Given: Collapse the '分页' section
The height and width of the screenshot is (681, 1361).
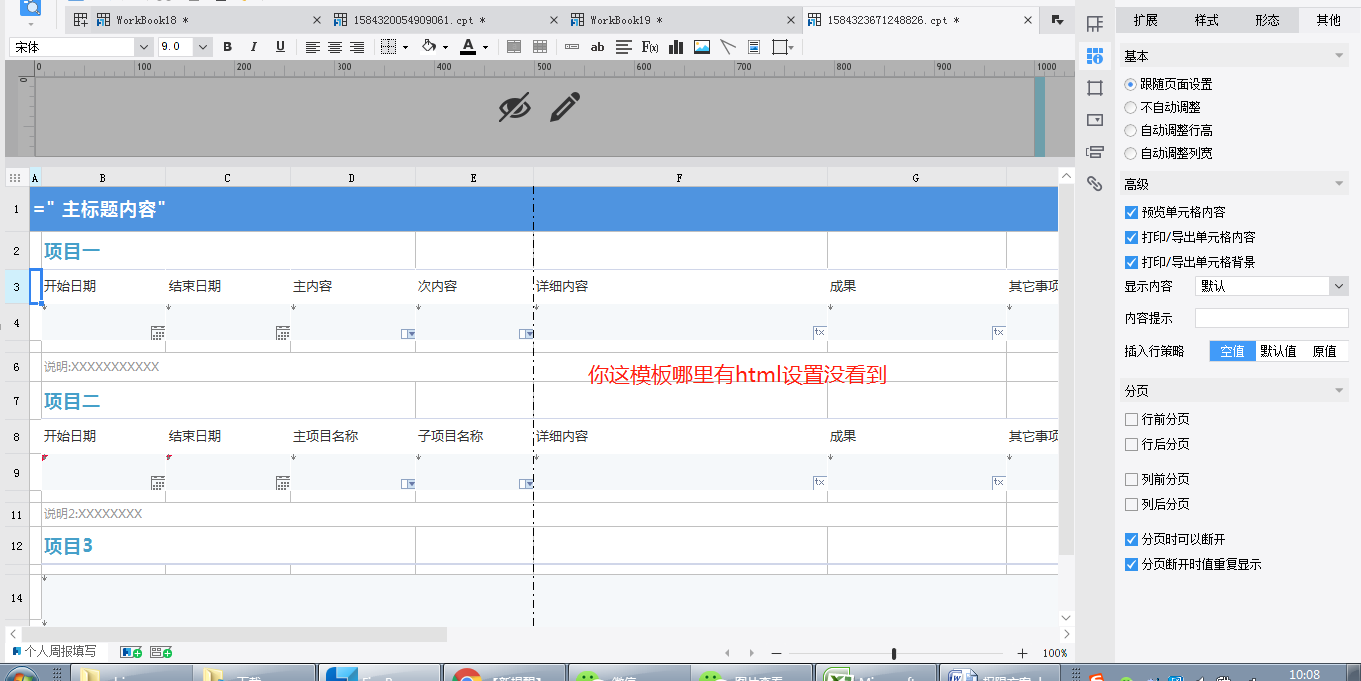Looking at the screenshot, I should pos(1341,392).
